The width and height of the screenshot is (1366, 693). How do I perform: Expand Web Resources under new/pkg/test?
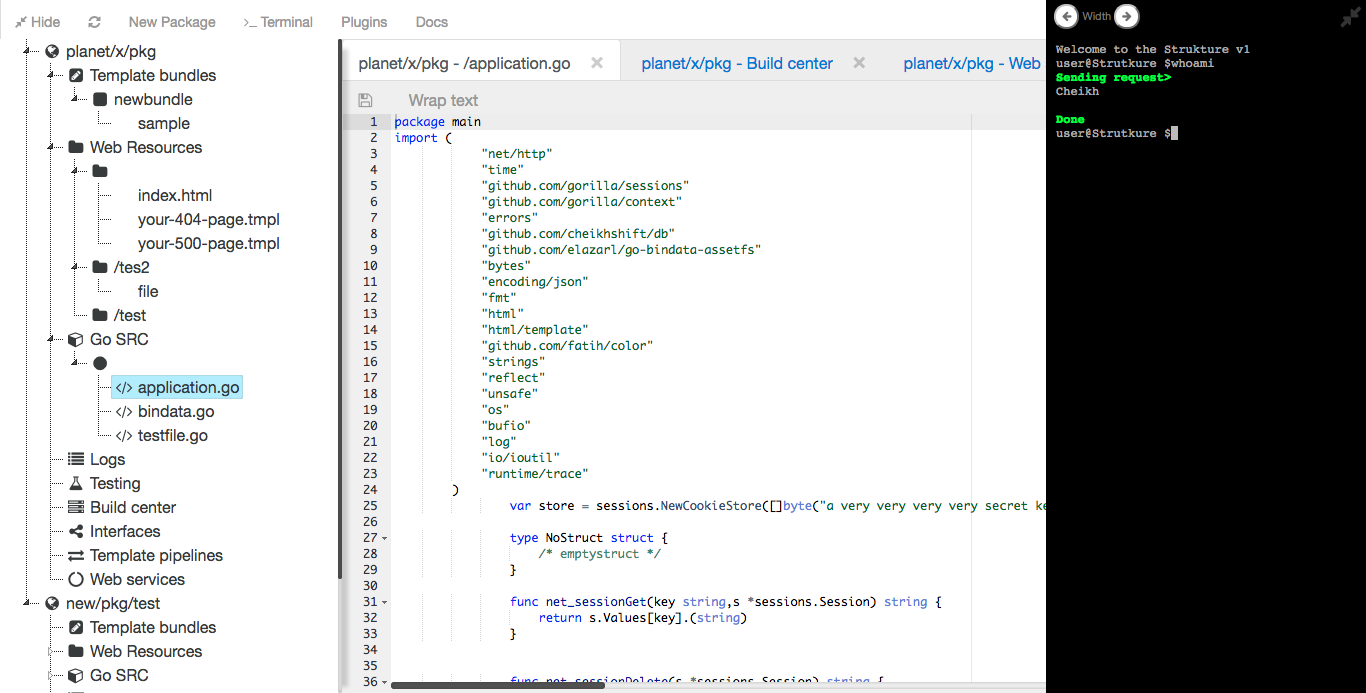50,652
